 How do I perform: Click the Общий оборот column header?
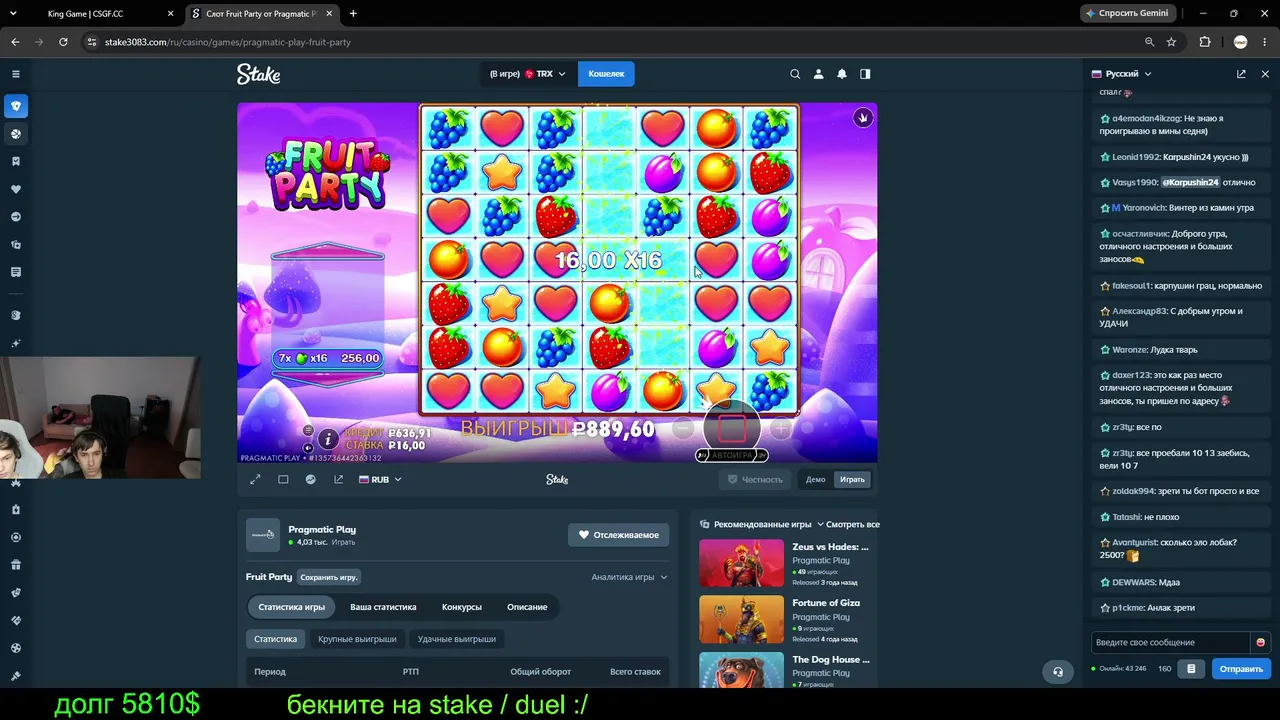pyautogui.click(x=541, y=672)
